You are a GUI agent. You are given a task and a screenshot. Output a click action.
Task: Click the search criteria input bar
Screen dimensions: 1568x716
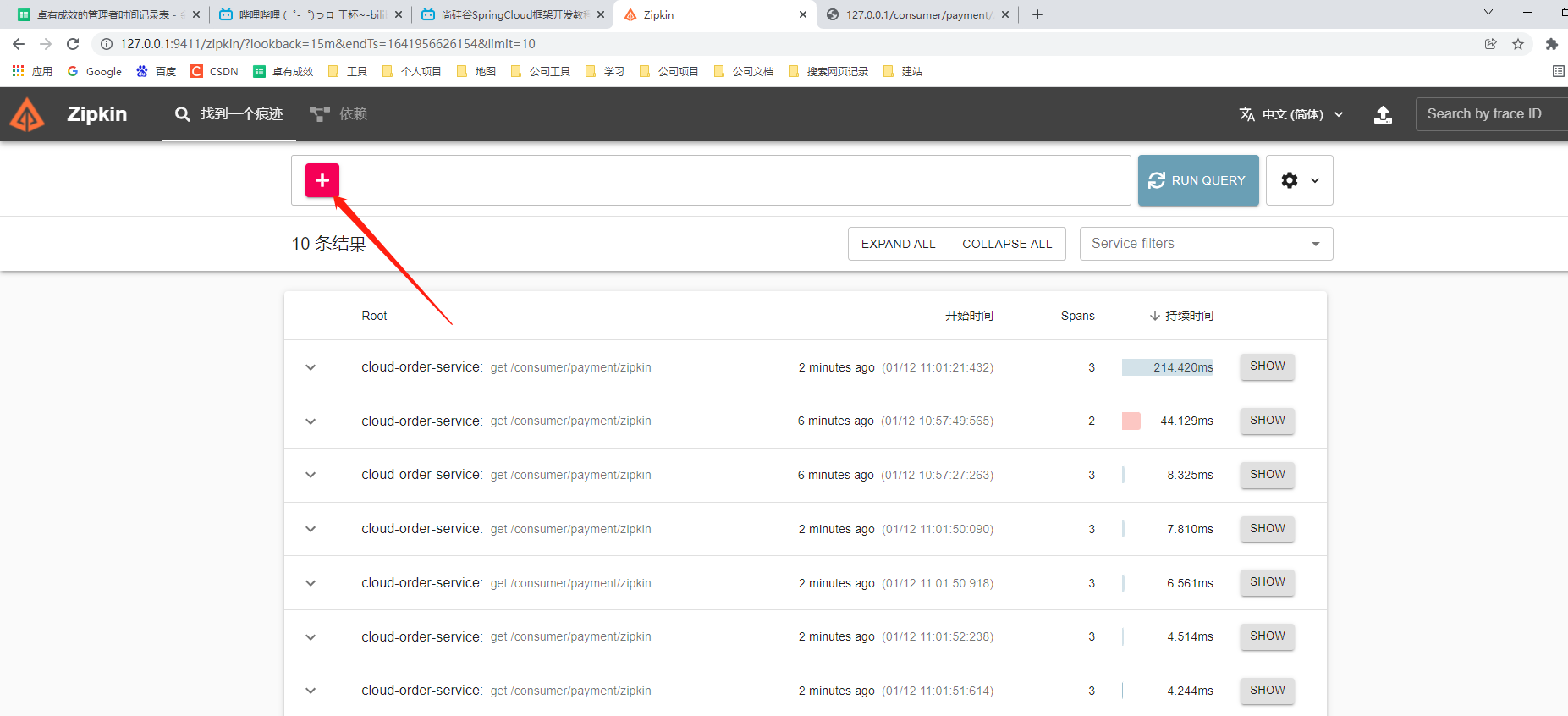click(x=711, y=180)
